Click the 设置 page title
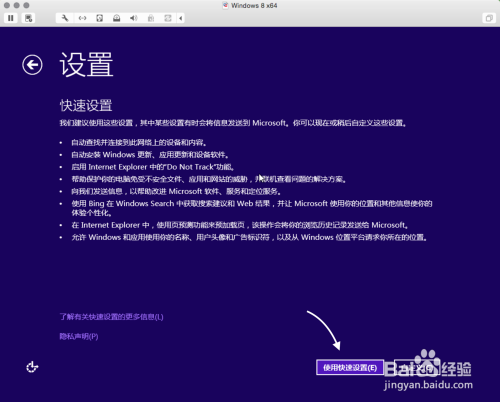This screenshot has height=402, width=500. [86, 65]
